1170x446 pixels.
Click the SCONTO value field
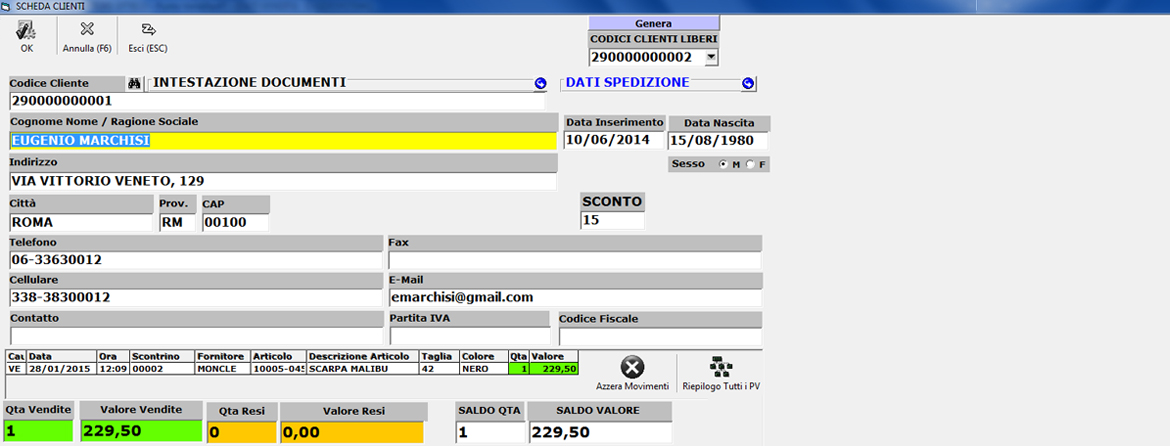coord(612,220)
